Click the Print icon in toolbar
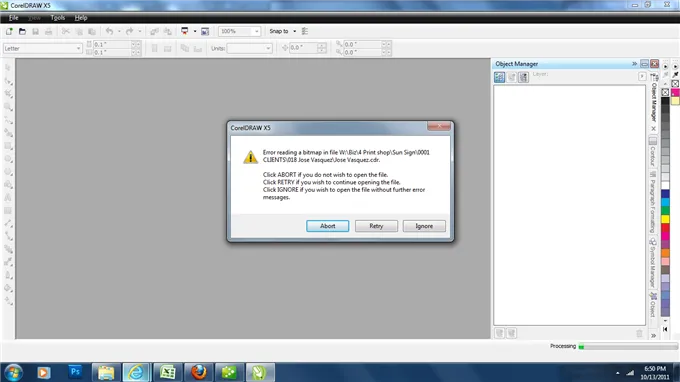 point(49,31)
